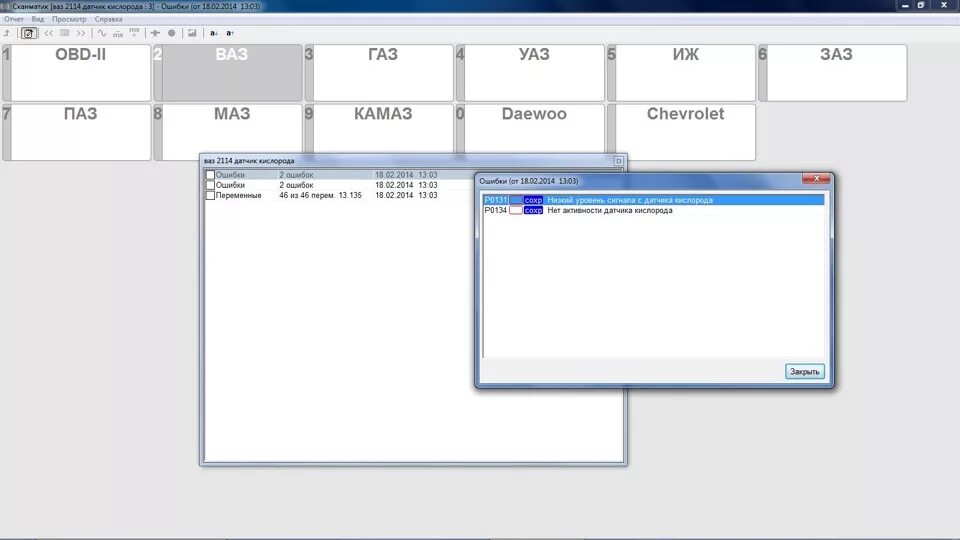Open the Отчет menu
The height and width of the screenshot is (540, 960).
(13, 19)
